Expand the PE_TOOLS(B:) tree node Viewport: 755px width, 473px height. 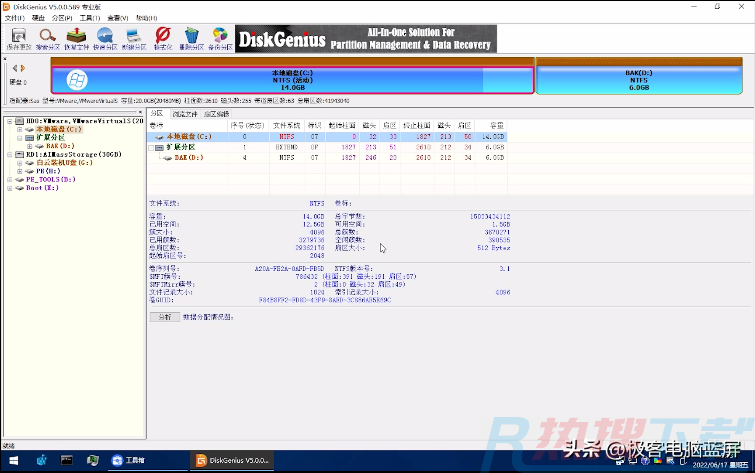[x=10, y=179]
